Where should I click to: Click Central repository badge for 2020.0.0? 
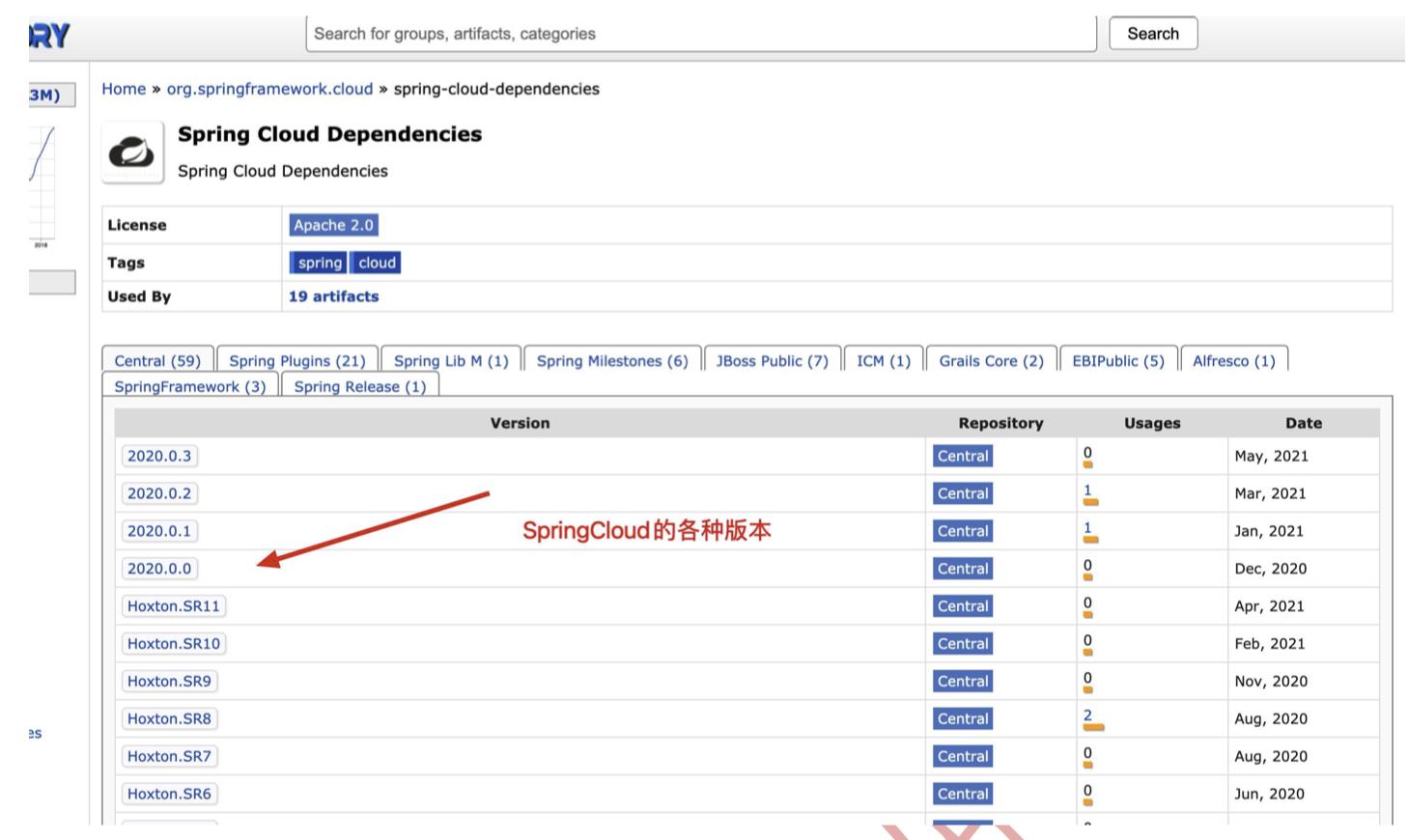pyautogui.click(x=963, y=569)
